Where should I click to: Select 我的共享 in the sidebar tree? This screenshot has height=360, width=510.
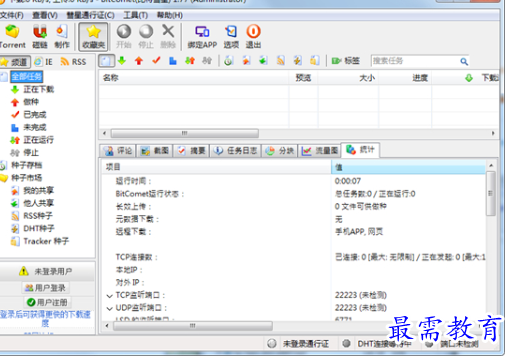pyautogui.click(x=38, y=191)
